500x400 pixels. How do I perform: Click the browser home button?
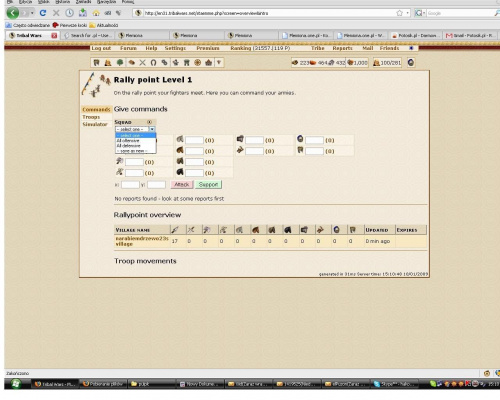[x=96, y=13]
